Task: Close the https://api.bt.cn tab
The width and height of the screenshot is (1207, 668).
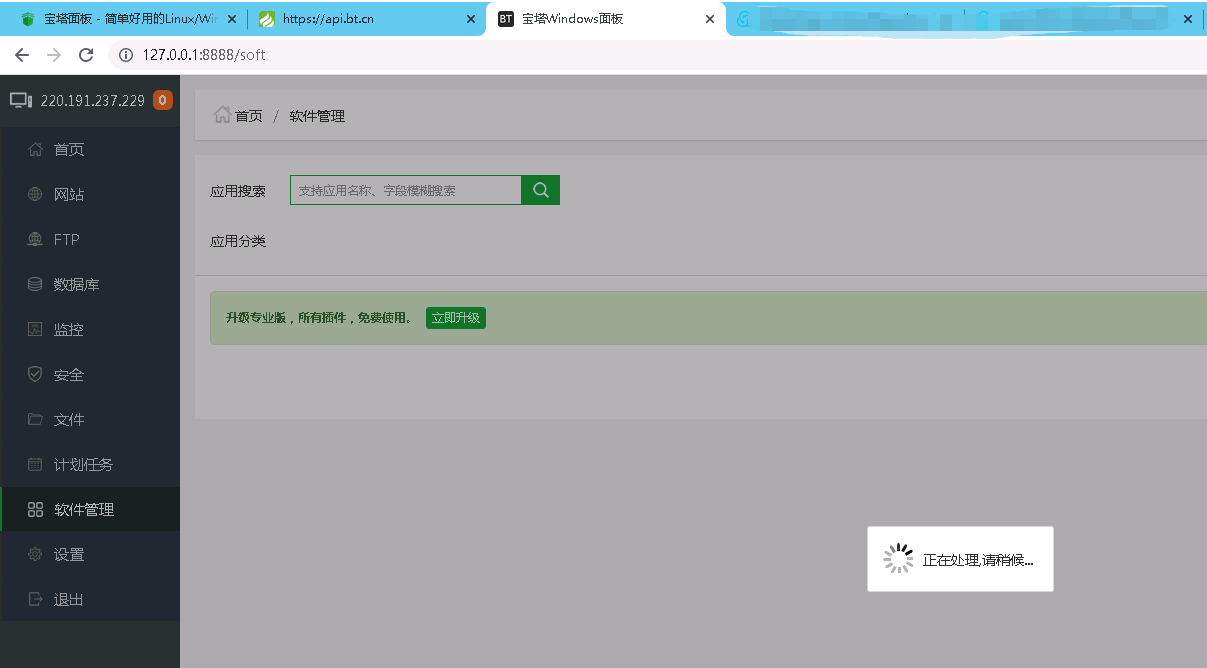Action: click(471, 19)
